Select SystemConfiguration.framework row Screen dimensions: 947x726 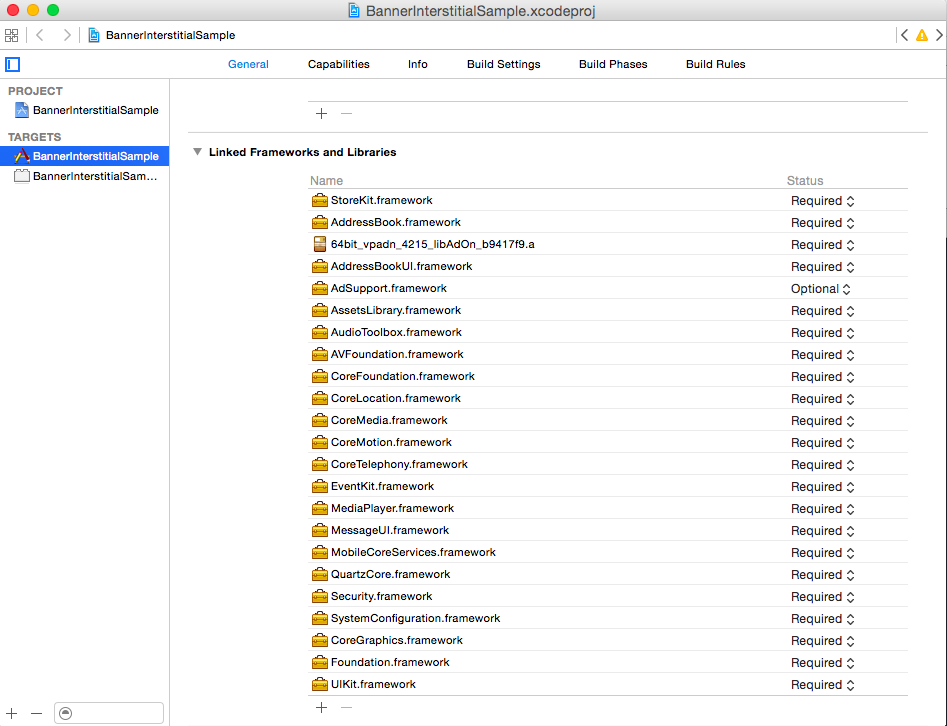(x=608, y=618)
